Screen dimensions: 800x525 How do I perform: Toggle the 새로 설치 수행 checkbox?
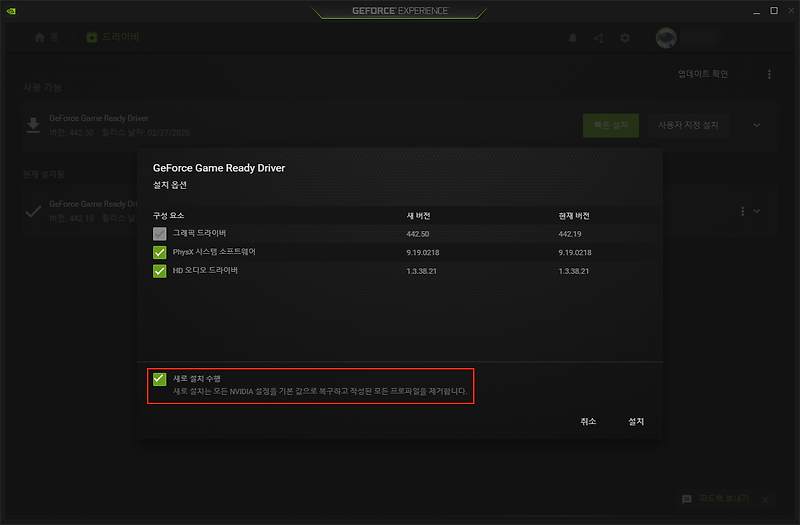(160, 379)
